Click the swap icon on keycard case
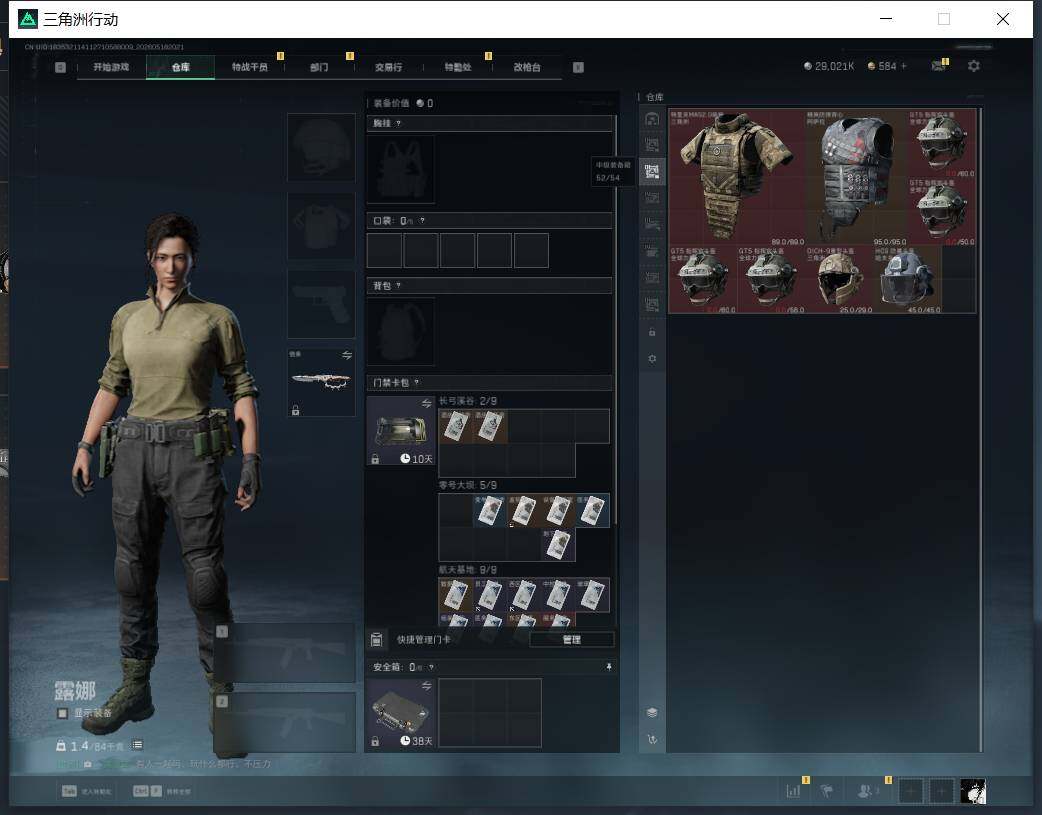 [426, 404]
